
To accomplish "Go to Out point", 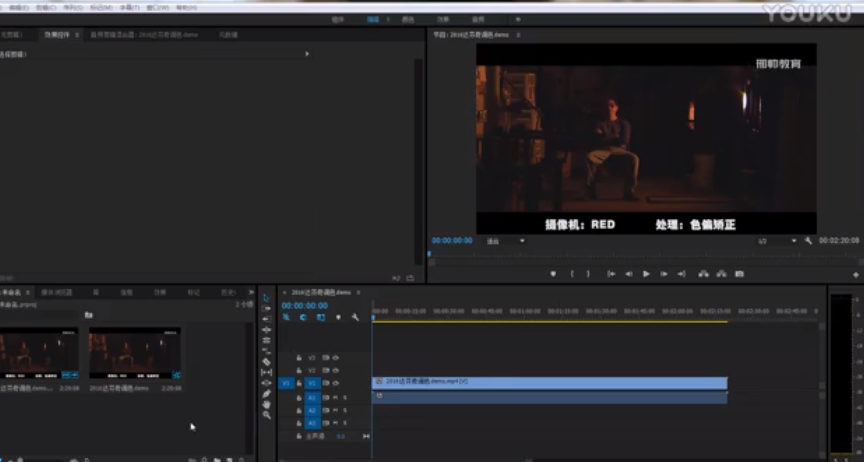I will 682,274.
